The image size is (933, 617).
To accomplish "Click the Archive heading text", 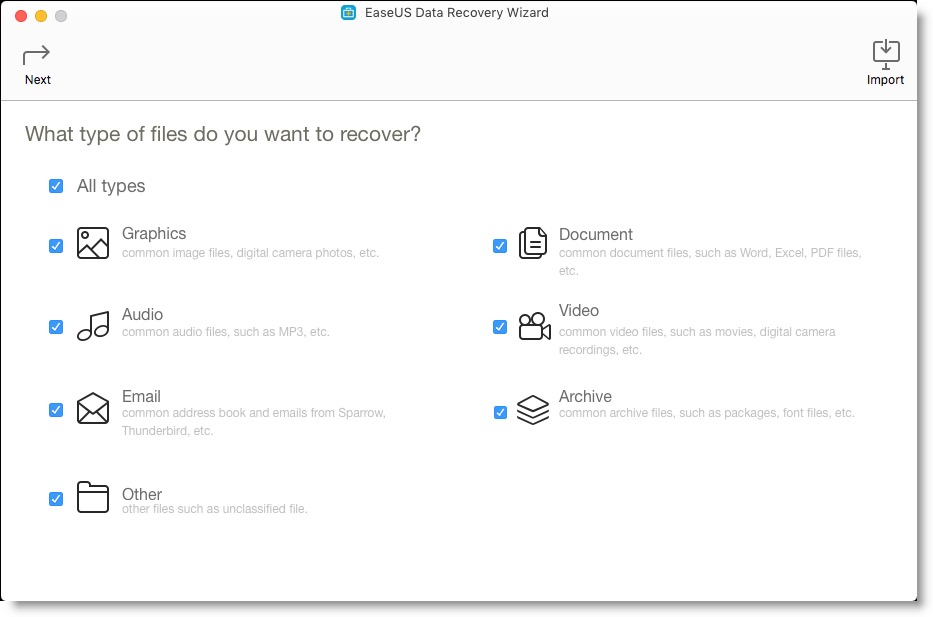I will [585, 396].
